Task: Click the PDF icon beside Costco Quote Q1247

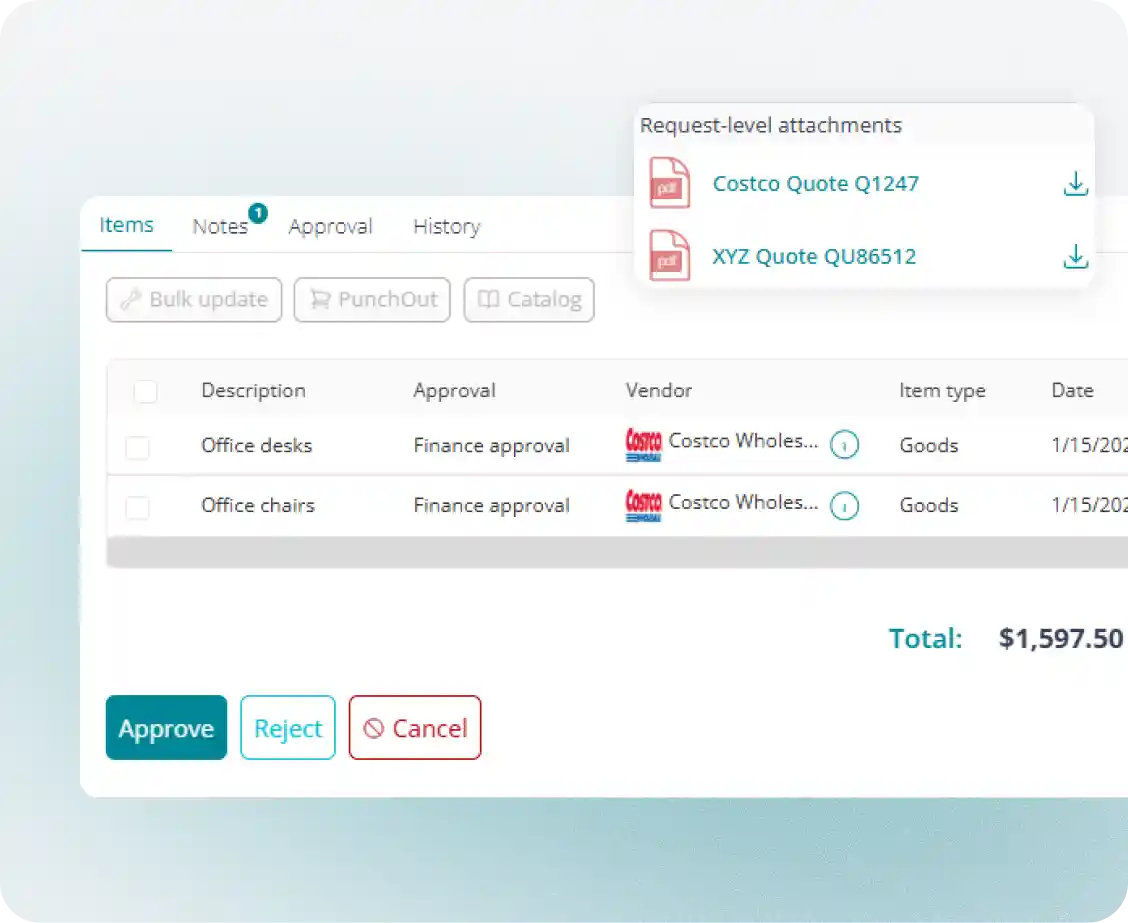Action: (x=669, y=183)
